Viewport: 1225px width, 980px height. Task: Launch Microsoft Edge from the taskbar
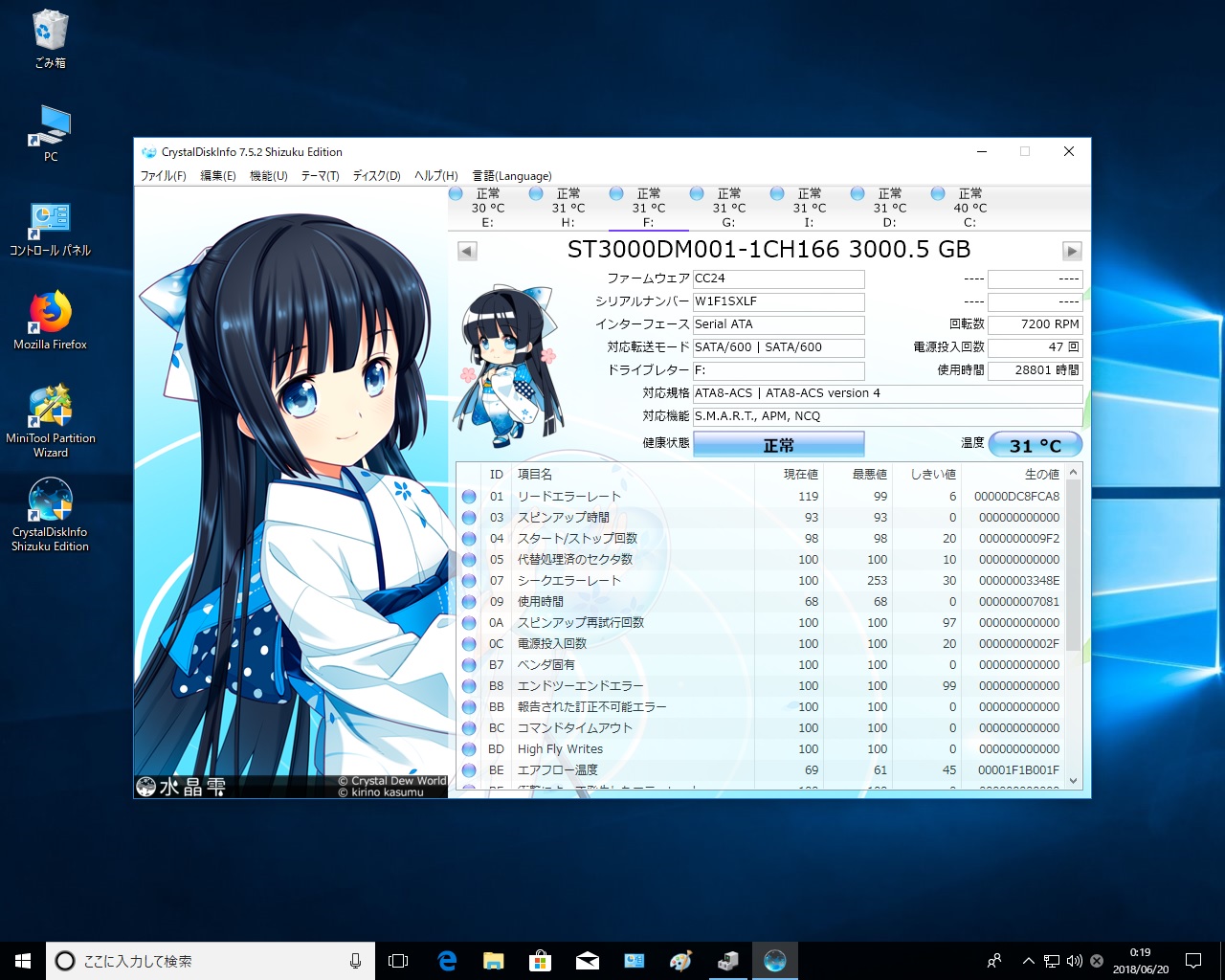(x=447, y=961)
